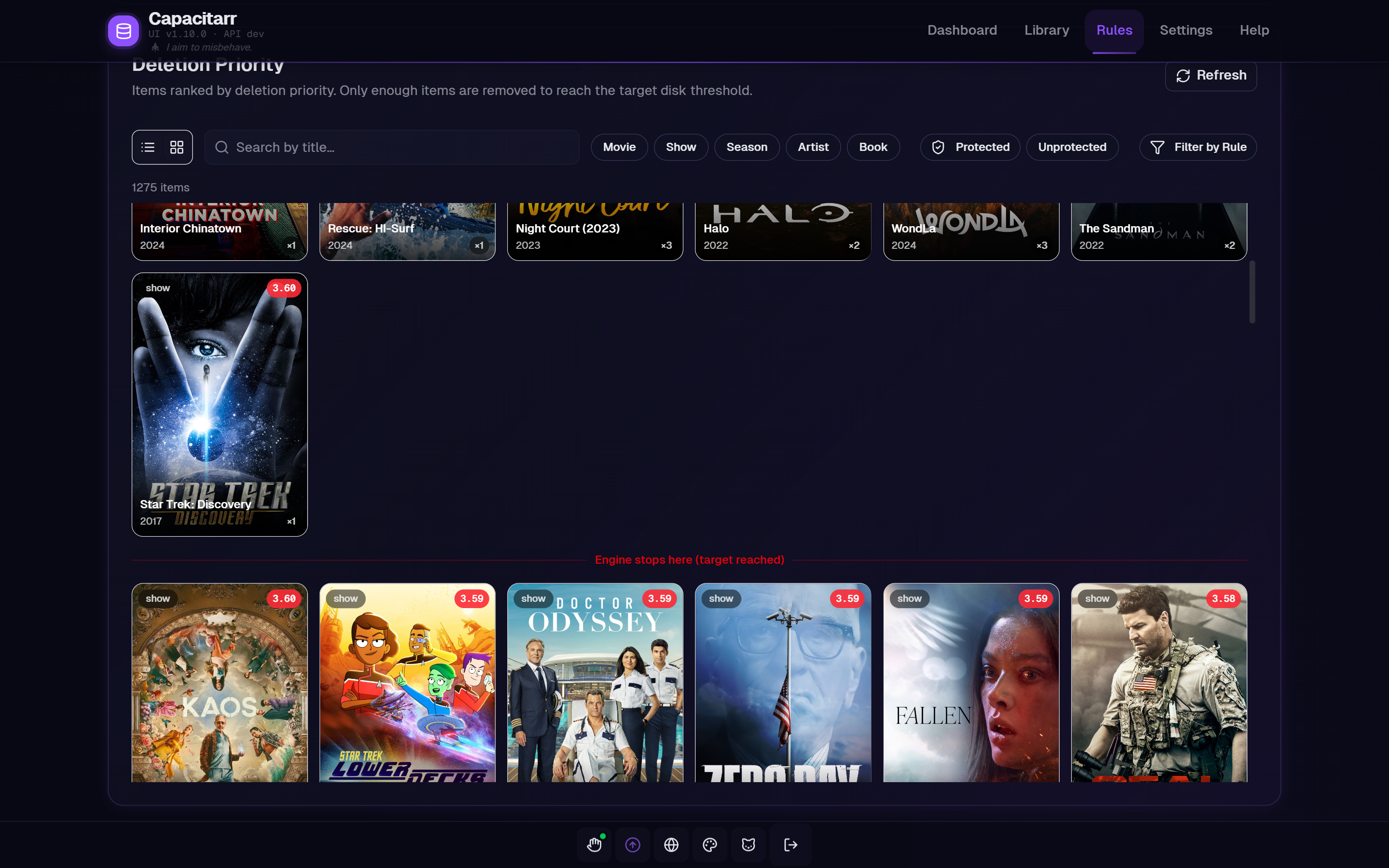Select the Doctor Odyssey poster
1389x868 pixels.
(x=595, y=682)
